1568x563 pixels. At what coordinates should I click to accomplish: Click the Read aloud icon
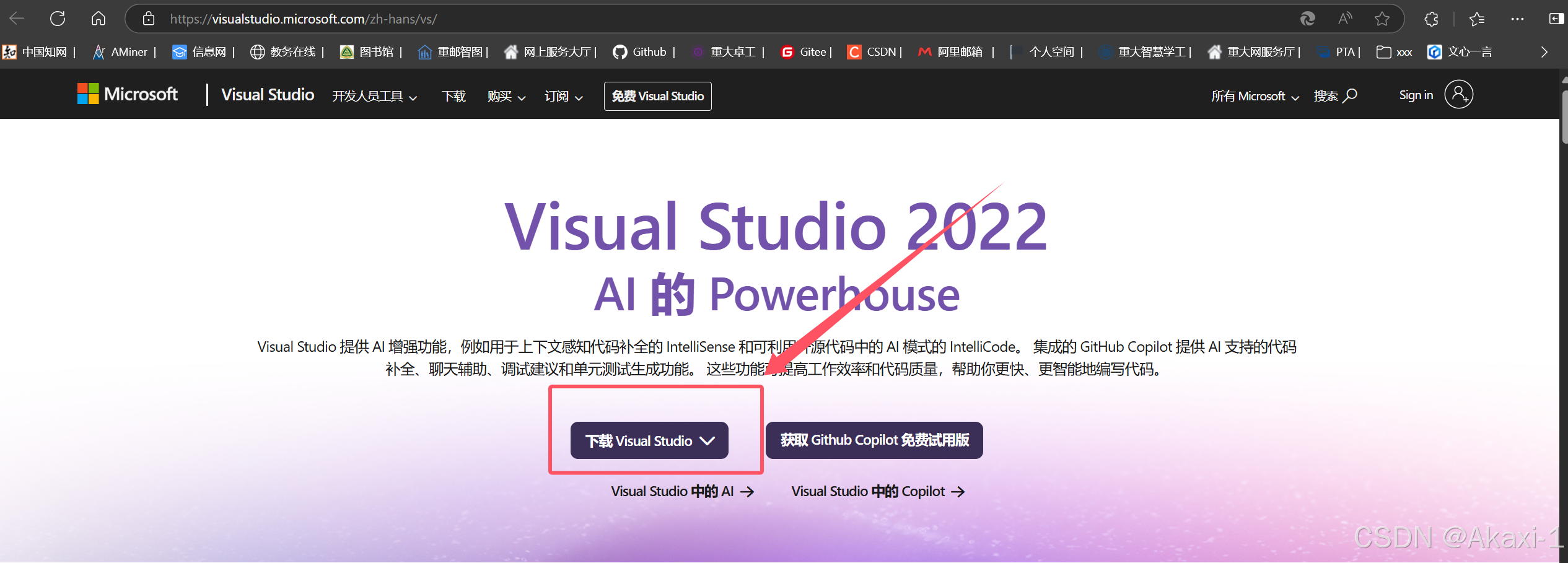[1344, 19]
